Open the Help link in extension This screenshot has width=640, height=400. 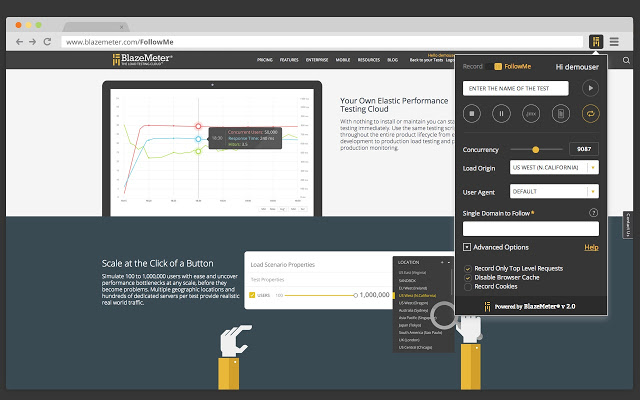point(591,247)
